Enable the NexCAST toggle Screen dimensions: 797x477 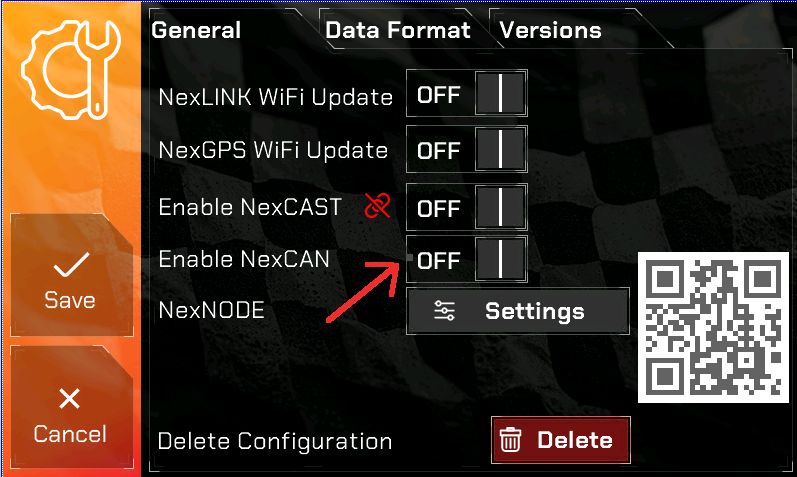pos(467,207)
